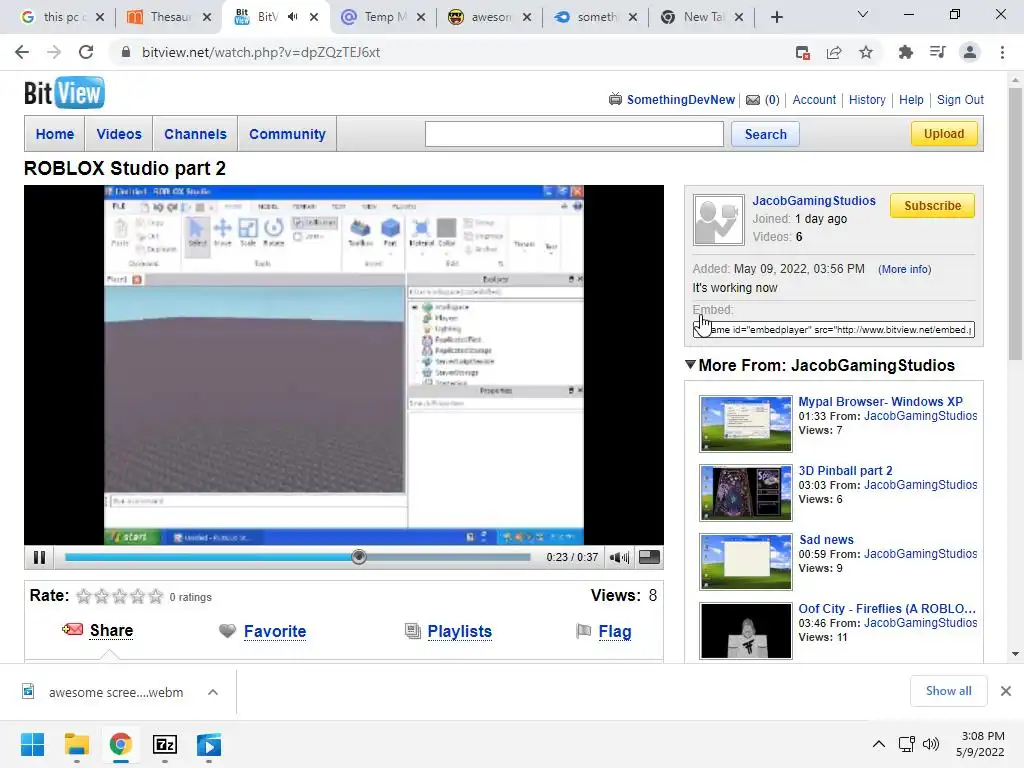Switch to the Thesaurus browser tab
The height and width of the screenshot is (768, 1024).
pos(169,17)
